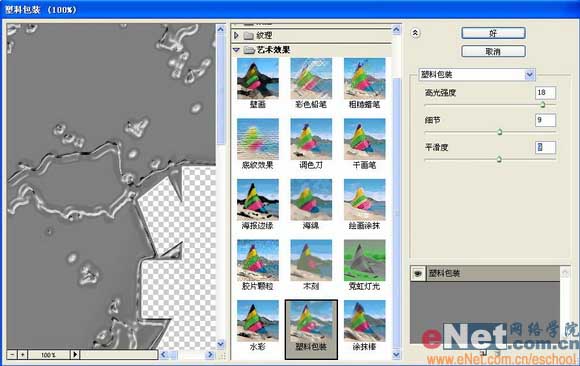Click the filter list scroll down arrow
580x366 pixels.
pos(396,355)
